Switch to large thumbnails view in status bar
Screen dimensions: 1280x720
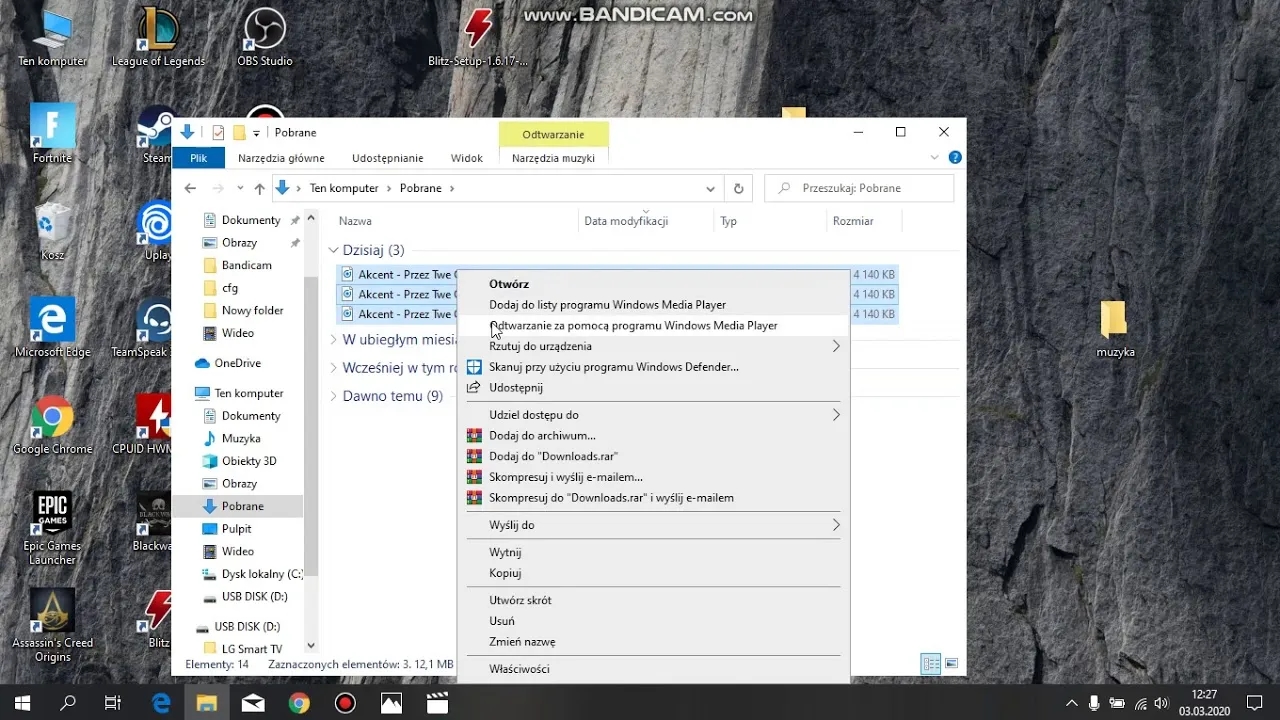[951, 663]
